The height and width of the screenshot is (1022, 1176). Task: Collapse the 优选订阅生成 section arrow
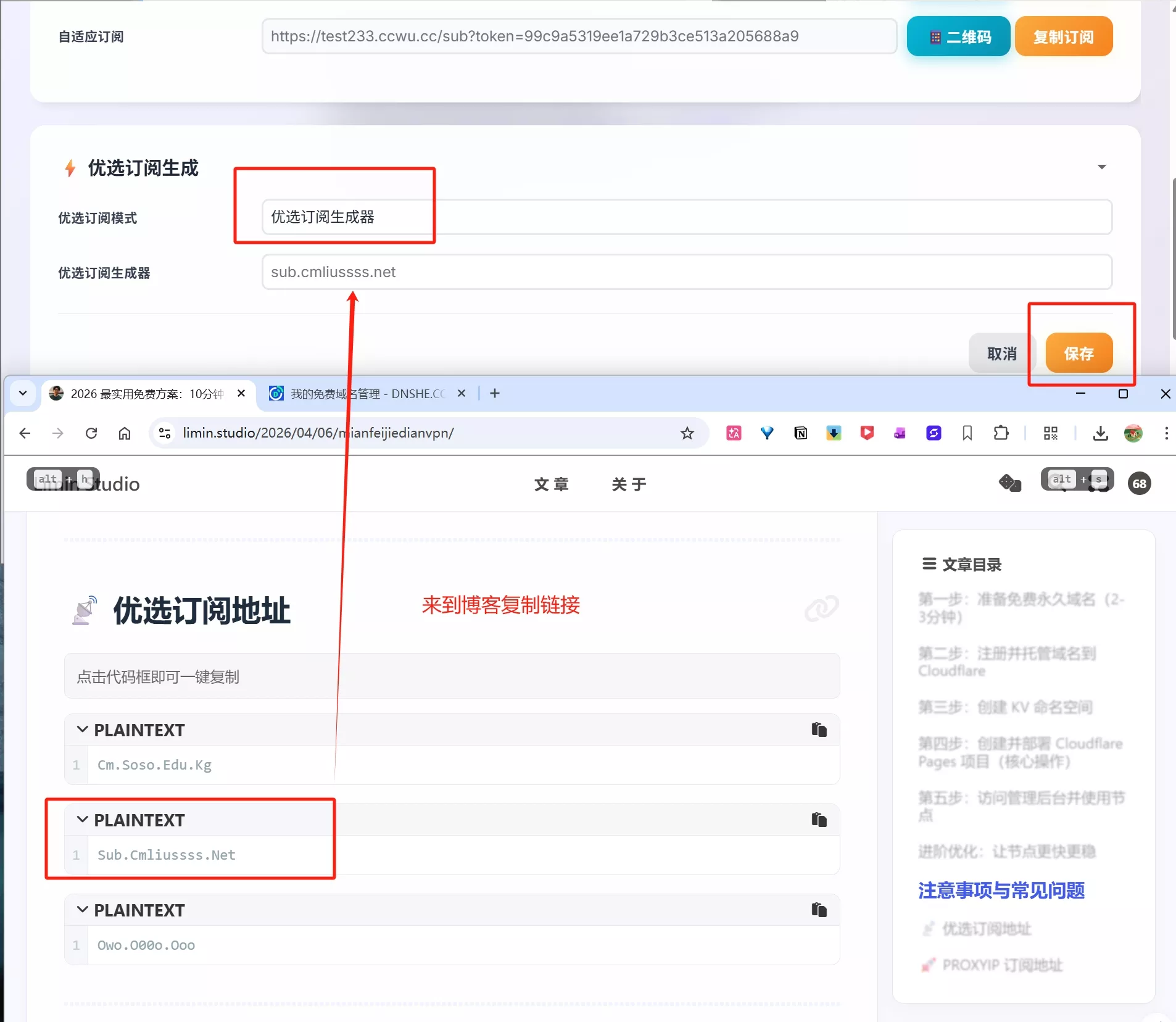coord(1101,167)
